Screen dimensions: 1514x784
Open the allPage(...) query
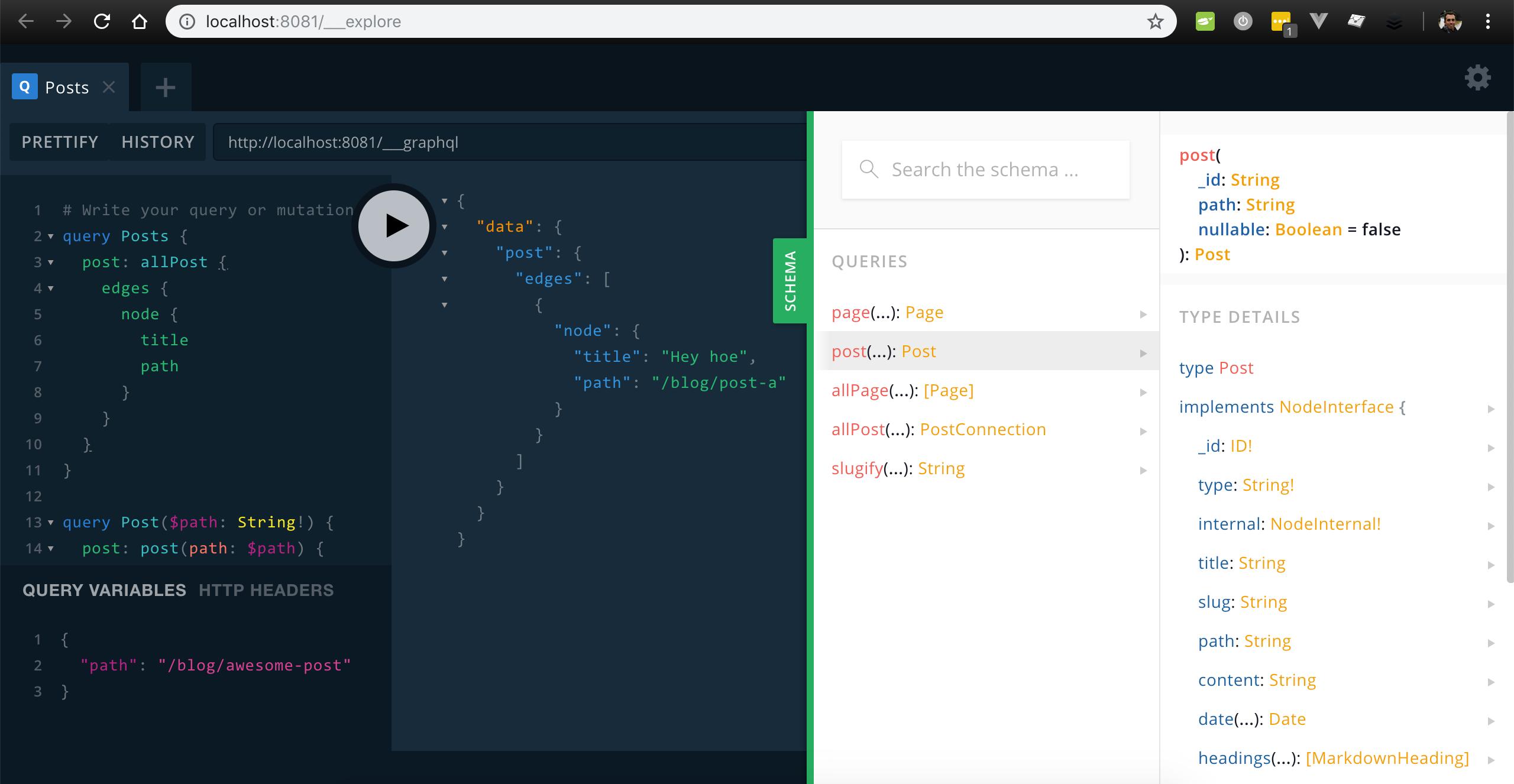[x=986, y=390]
